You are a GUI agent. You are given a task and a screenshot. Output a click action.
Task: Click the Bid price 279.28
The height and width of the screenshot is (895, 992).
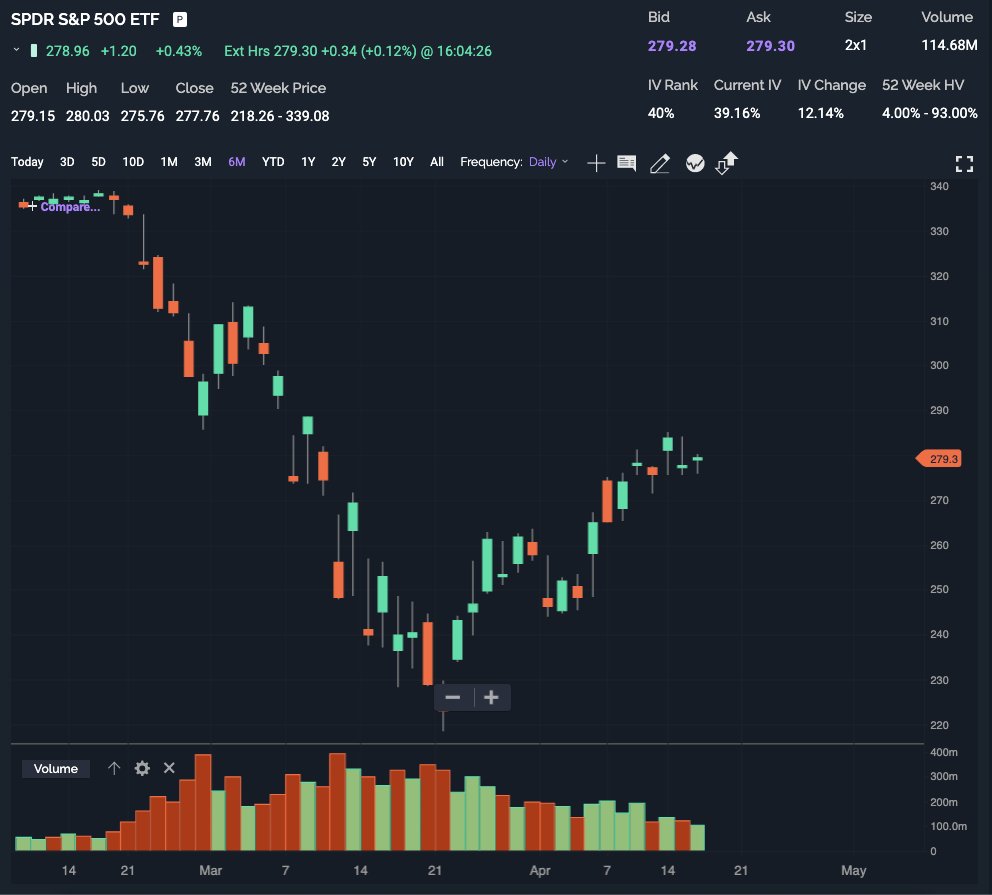[672, 46]
